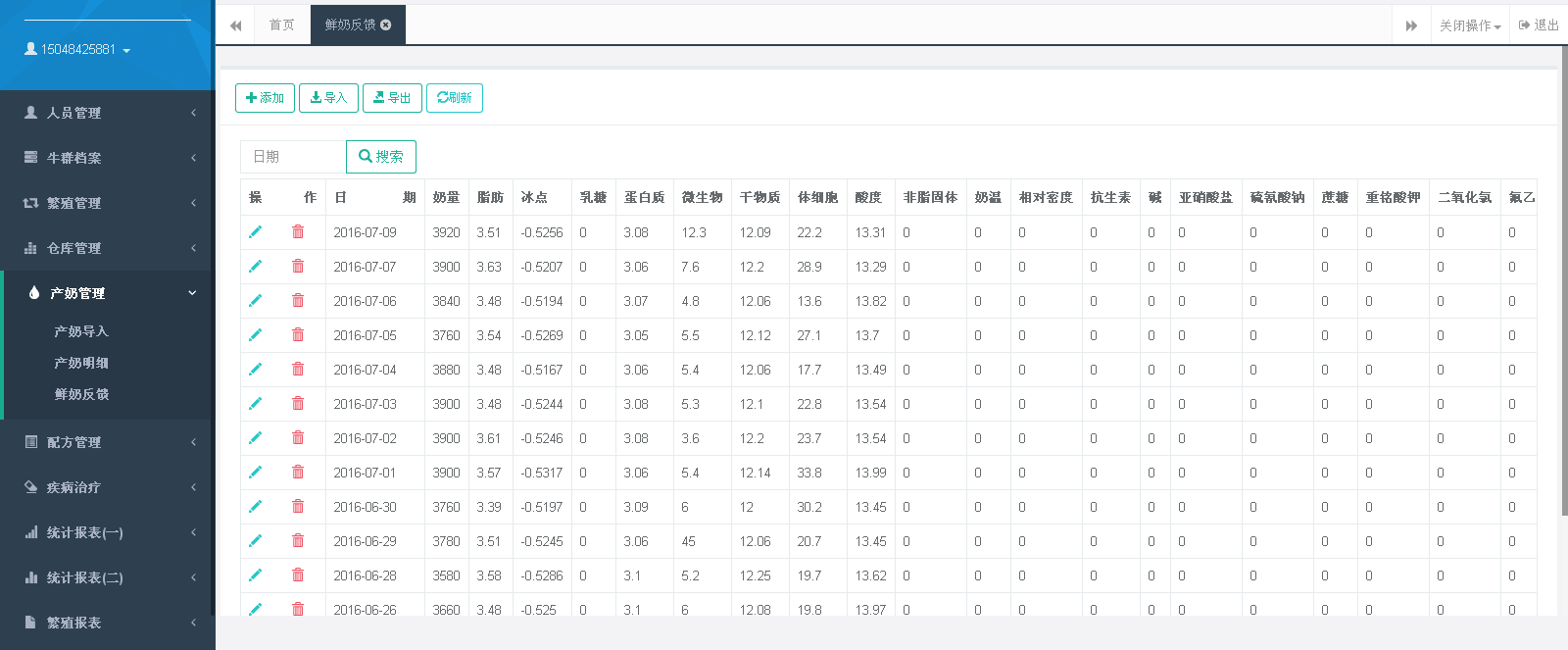
Task: Close the 鲜奶反馈 tab with X icon
Action: [386, 25]
